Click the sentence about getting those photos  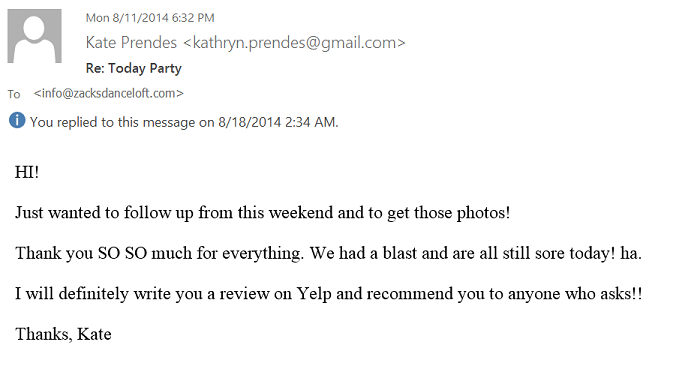(263, 213)
